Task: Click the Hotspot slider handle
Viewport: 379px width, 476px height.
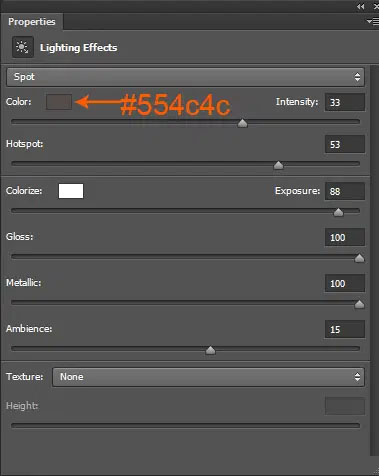Action: pyautogui.click(x=278, y=165)
